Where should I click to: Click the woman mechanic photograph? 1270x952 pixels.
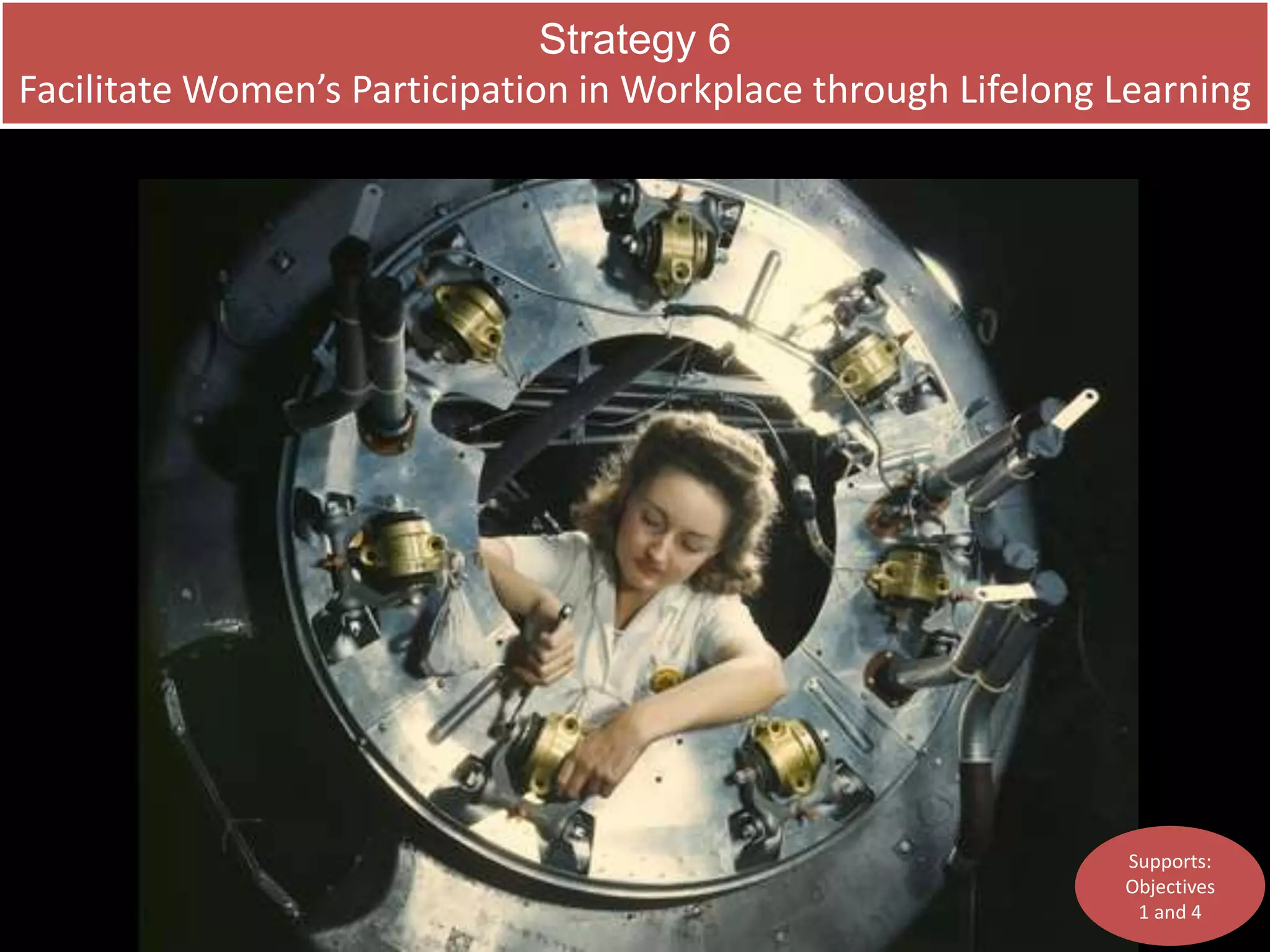pos(638,565)
